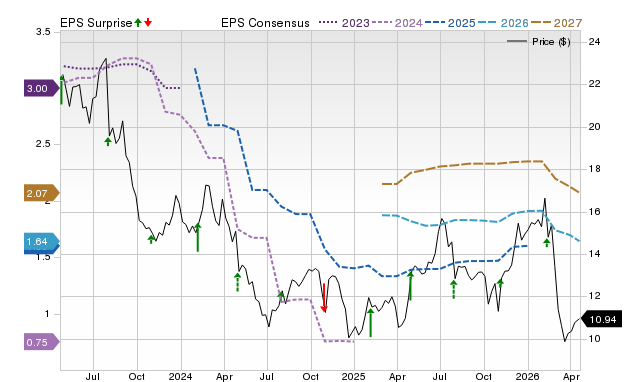Click the lavender 0.75 value tag
Screen dimensions: 640x382
pos(41,342)
